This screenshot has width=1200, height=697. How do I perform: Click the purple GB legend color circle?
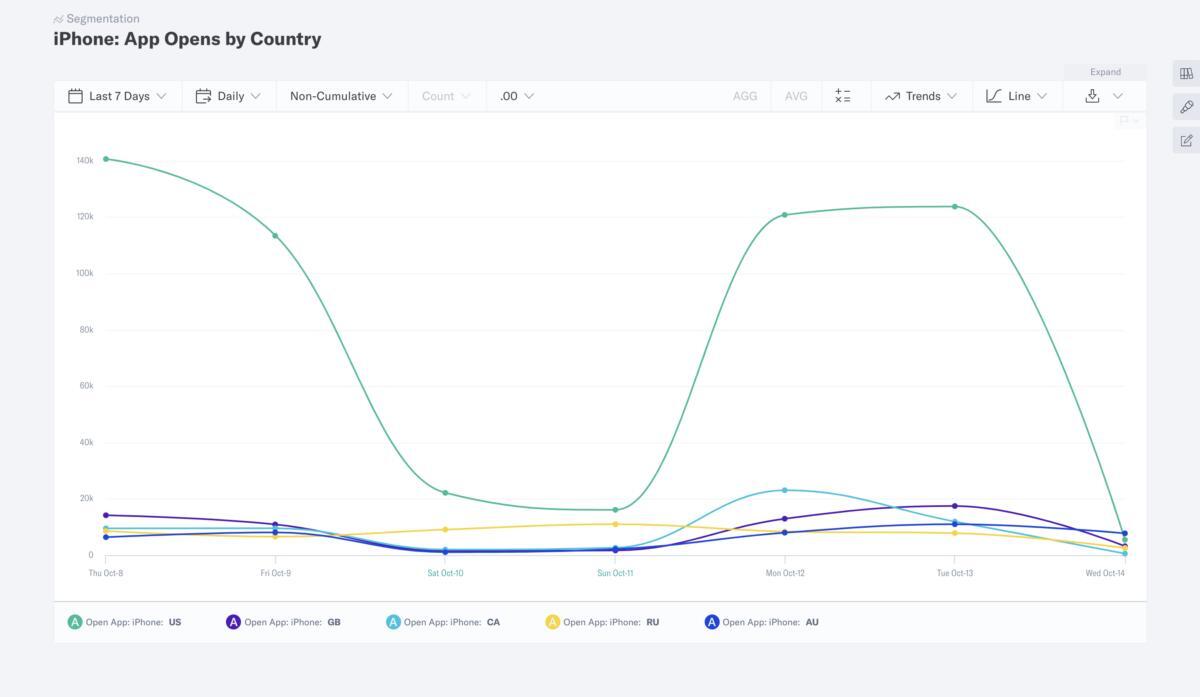[233, 622]
